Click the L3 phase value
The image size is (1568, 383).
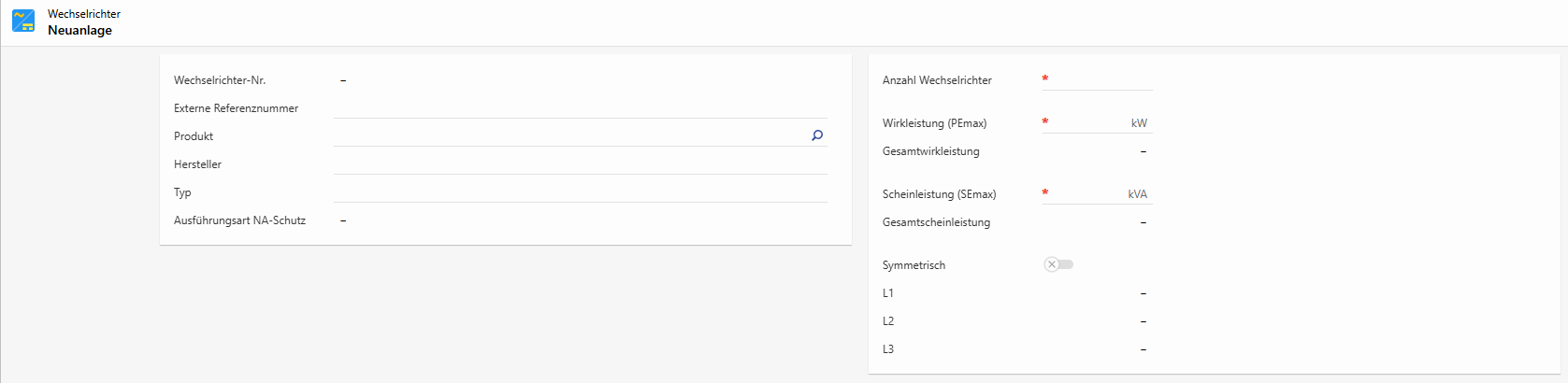click(x=1143, y=349)
